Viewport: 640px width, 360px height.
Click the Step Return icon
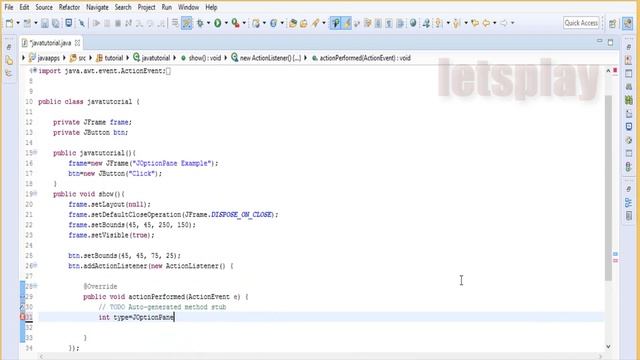[x=161, y=23]
